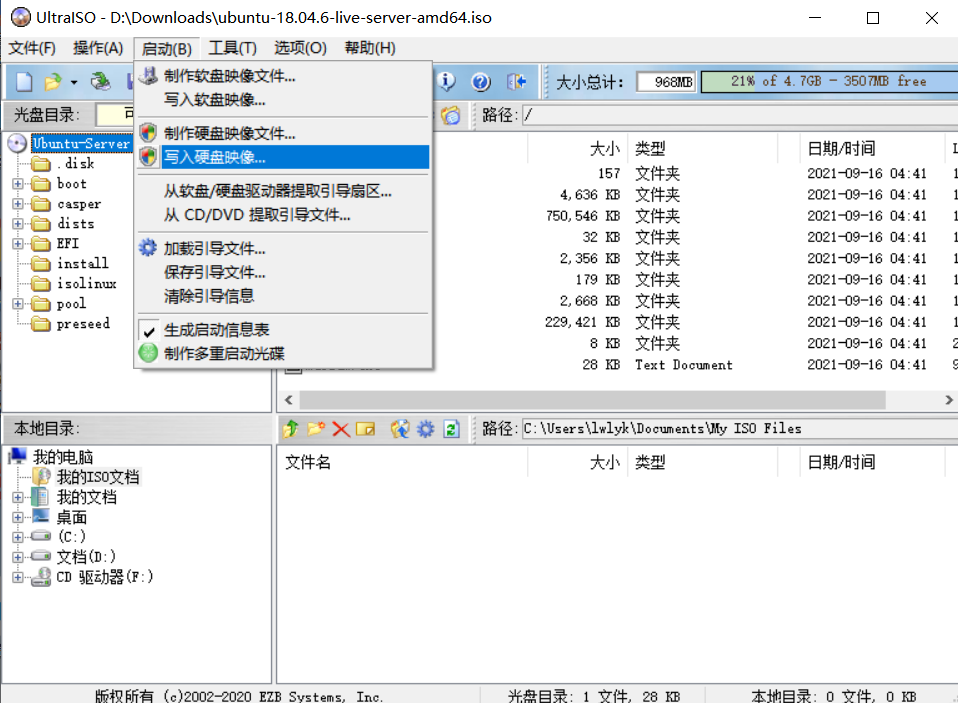Open the 文件(F) menu
The height and width of the screenshot is (703, 958).
[32, 48]
